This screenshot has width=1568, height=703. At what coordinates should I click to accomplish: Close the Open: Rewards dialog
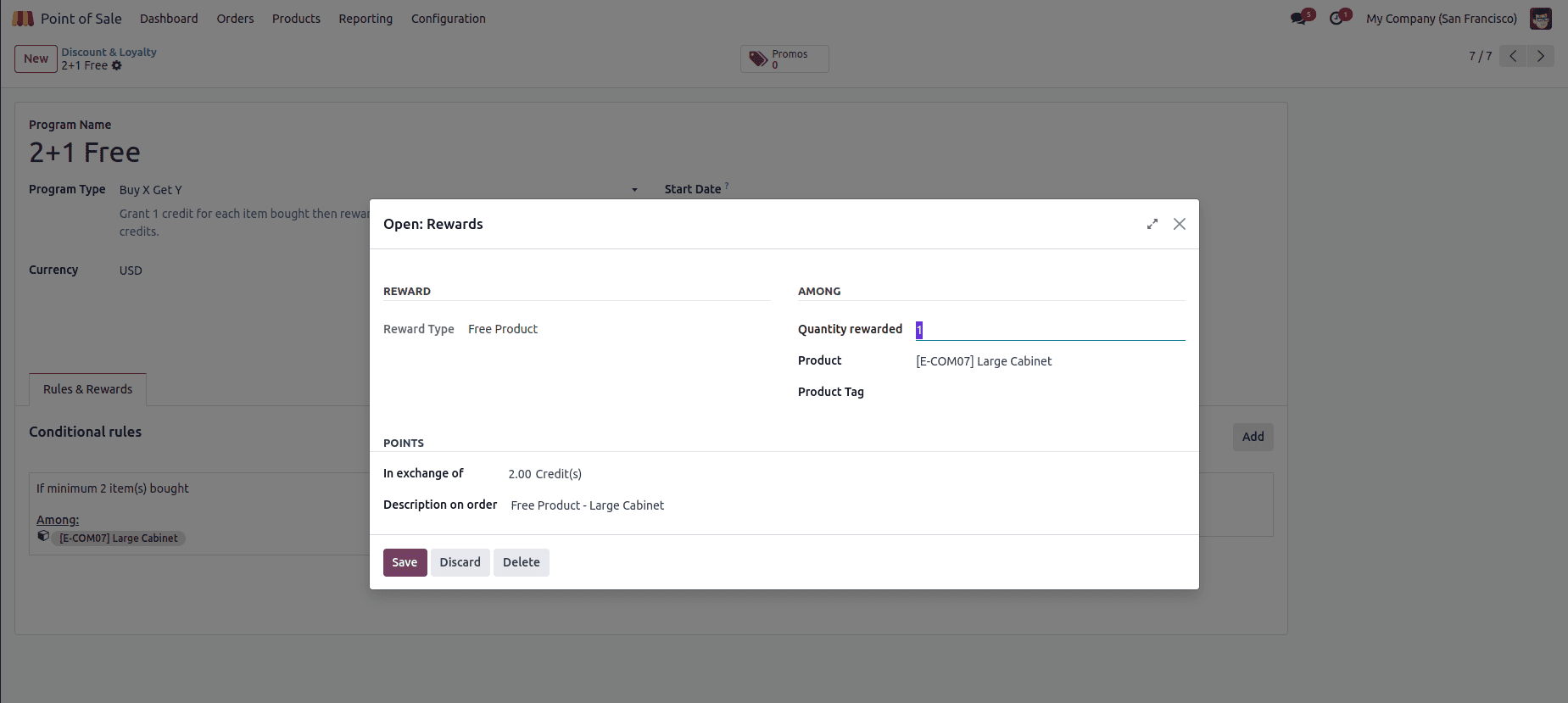click(x=1180, y=224)
